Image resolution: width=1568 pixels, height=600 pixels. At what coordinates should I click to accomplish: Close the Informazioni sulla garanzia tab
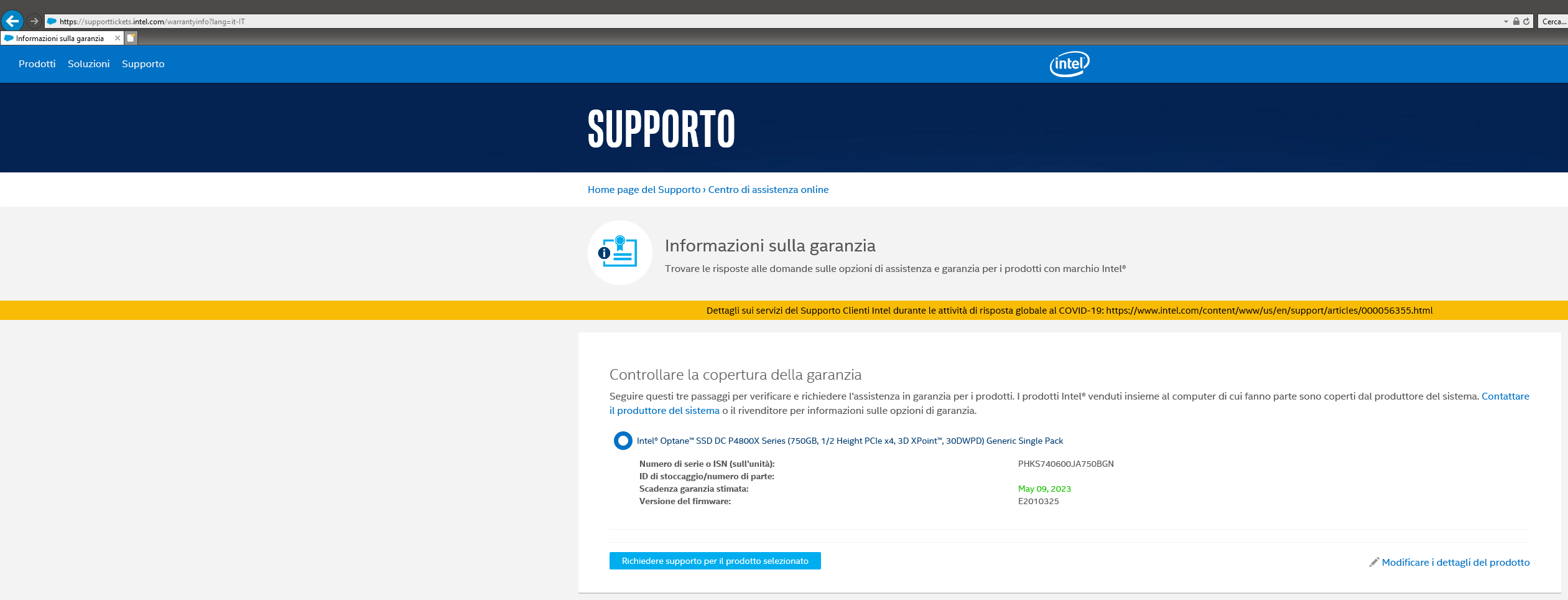[x=118, y=38]
